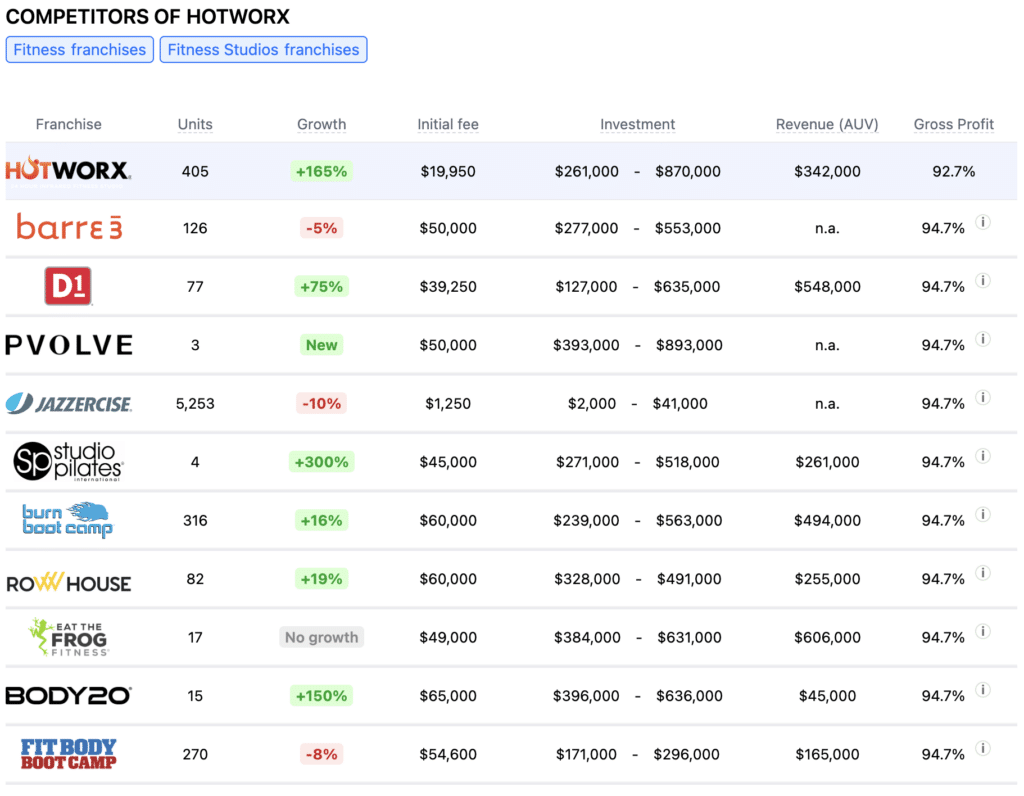Viewport: 1024px width, 796px height.
Task: Click the Growth column header
Action: (321, 124)
